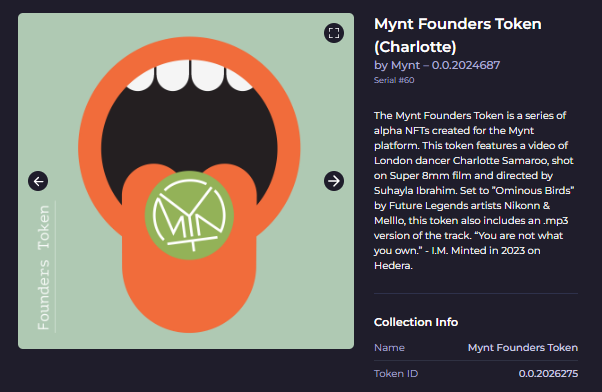The image size is (602, 392).
Task: Advance to the next NFT image
Action: (334, 181)
